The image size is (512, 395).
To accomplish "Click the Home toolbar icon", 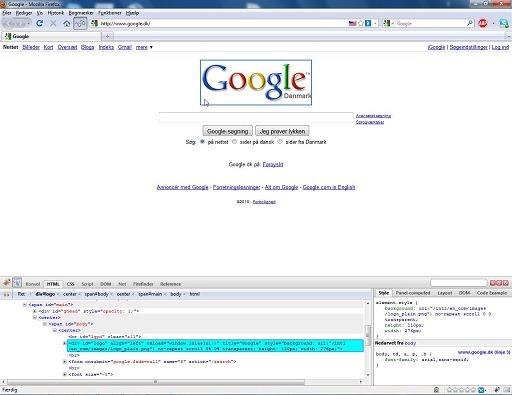I will (67, 23).
